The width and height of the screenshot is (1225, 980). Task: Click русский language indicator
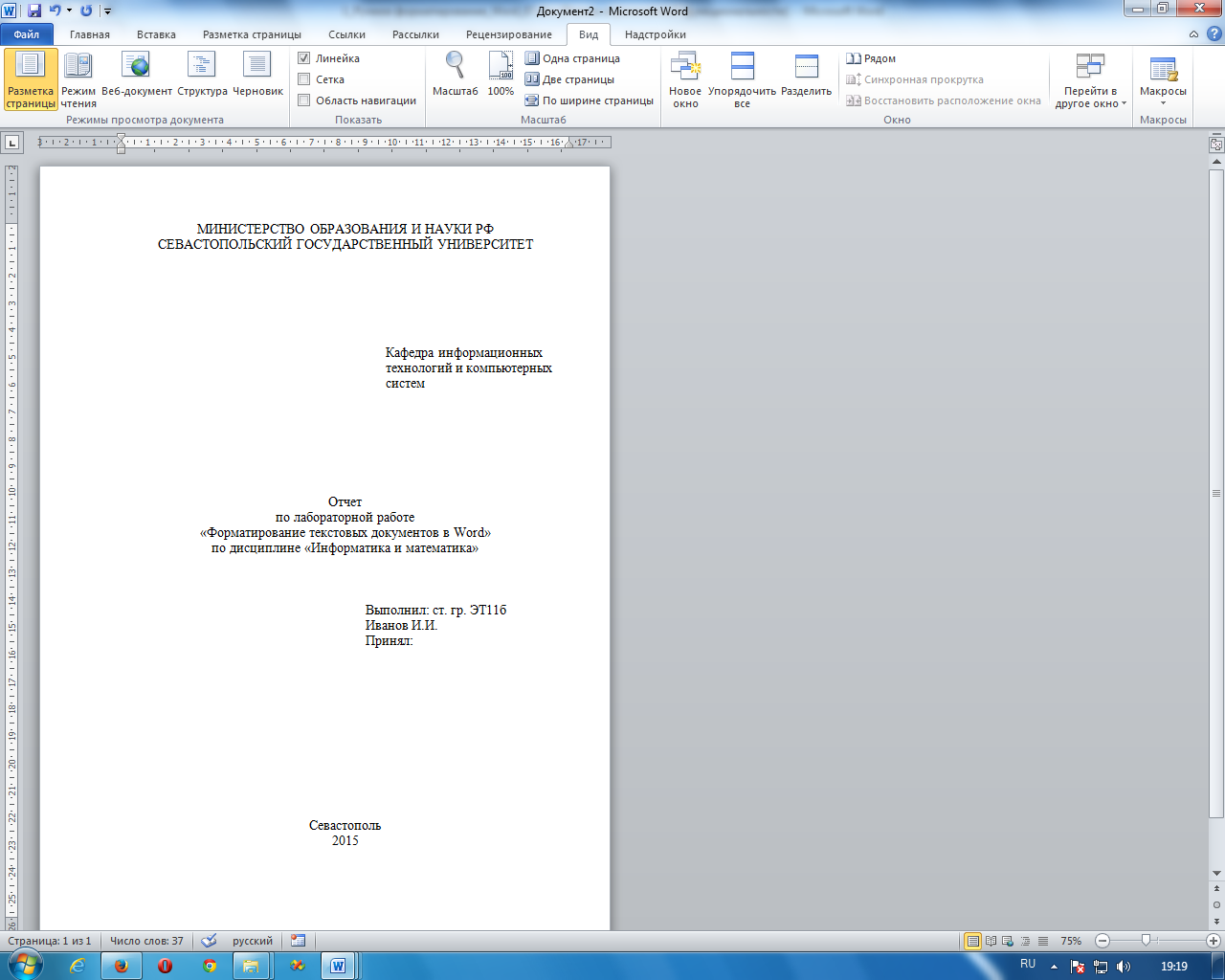[253, 941]
